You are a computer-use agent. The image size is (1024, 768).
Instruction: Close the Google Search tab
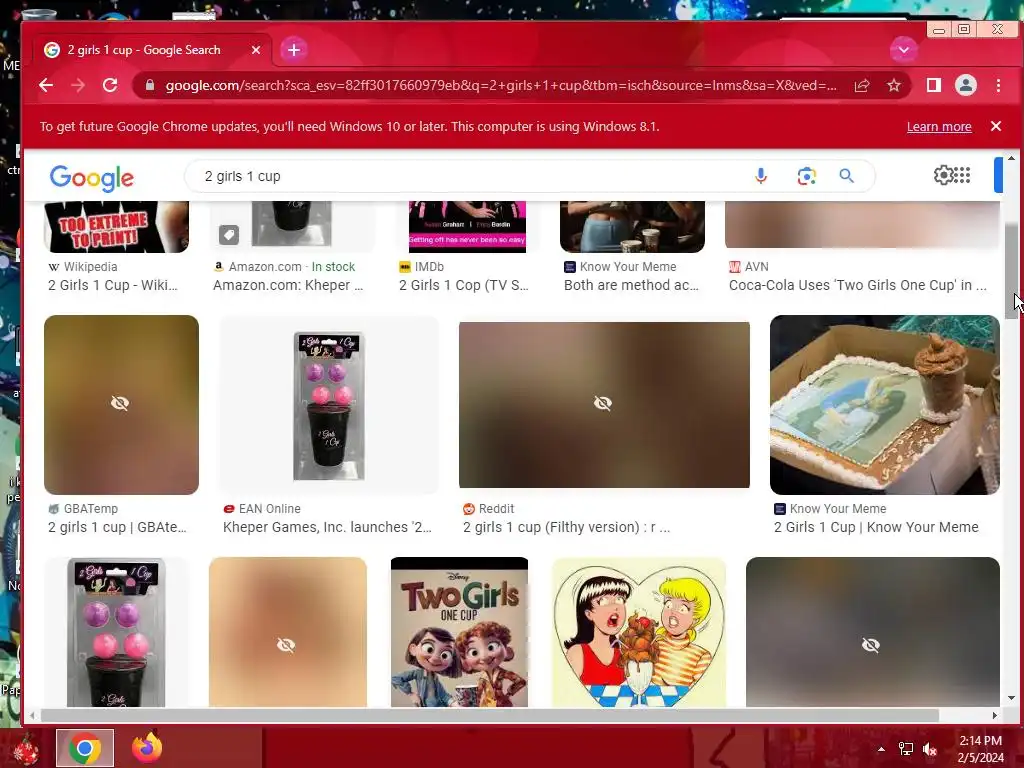[x=256, y=50]
